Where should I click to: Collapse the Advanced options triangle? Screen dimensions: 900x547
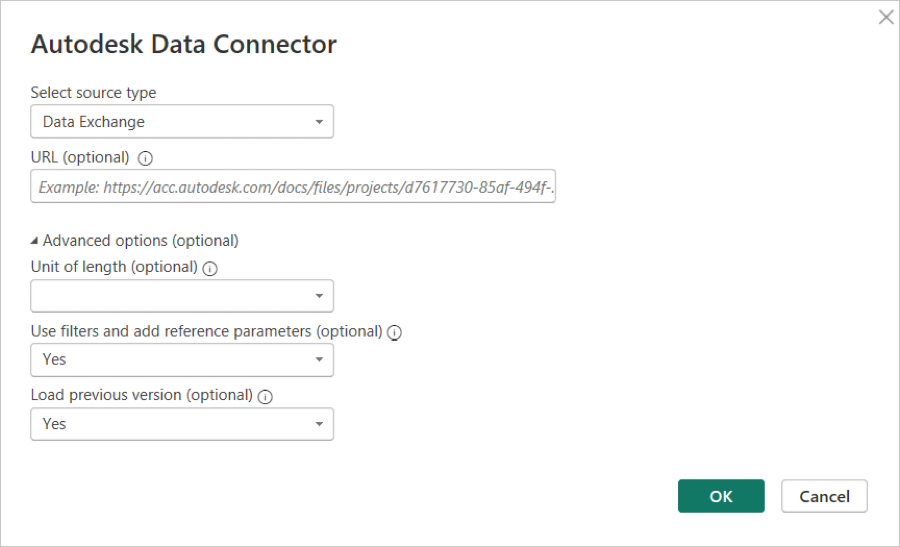coord(35,241)
